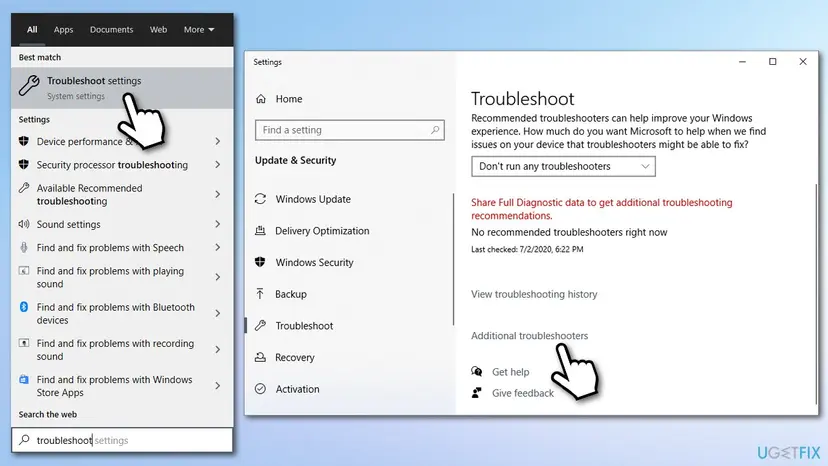Expand arrow for problems with playing sound

pyautogui.click(x=218, y=277)
